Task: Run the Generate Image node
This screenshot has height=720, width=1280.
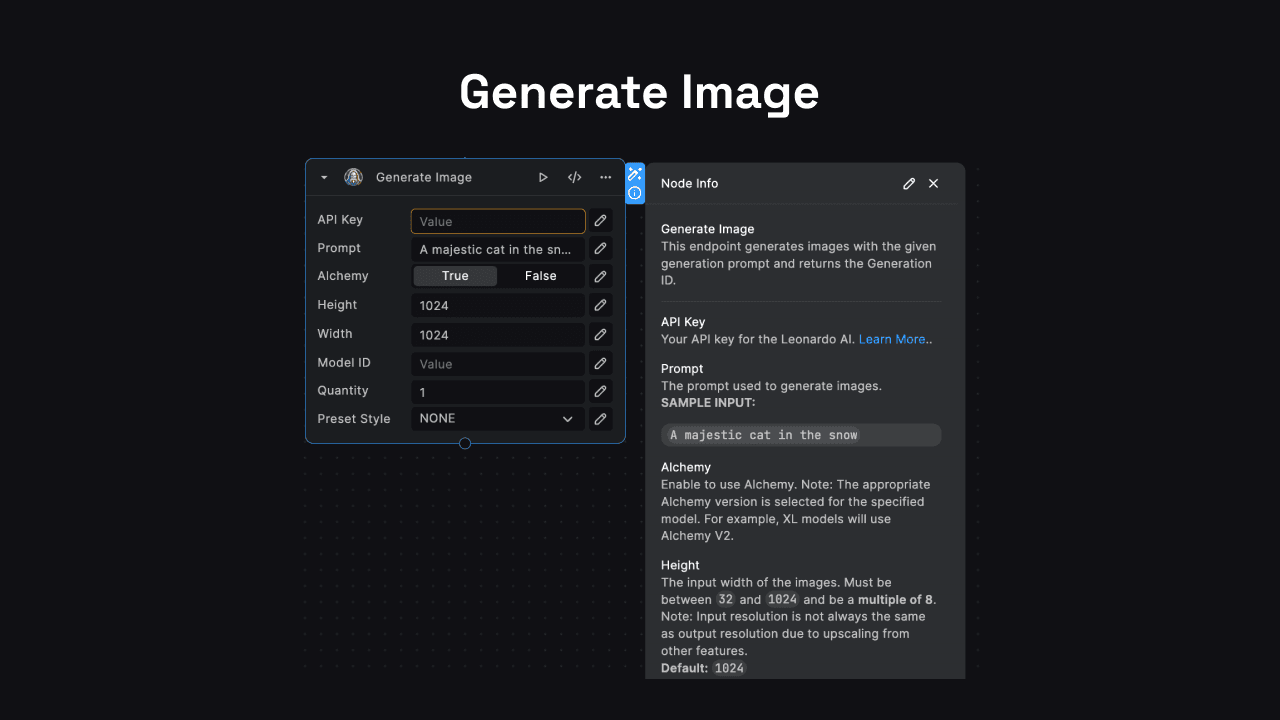Action: (x=543, y=177)
